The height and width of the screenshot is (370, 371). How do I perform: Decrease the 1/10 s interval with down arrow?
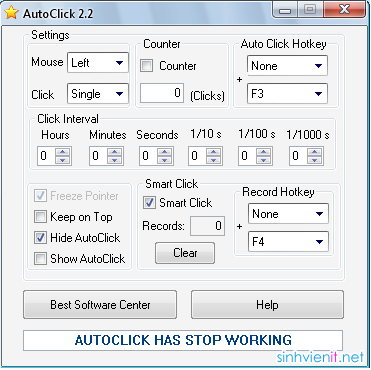[213, 160]
